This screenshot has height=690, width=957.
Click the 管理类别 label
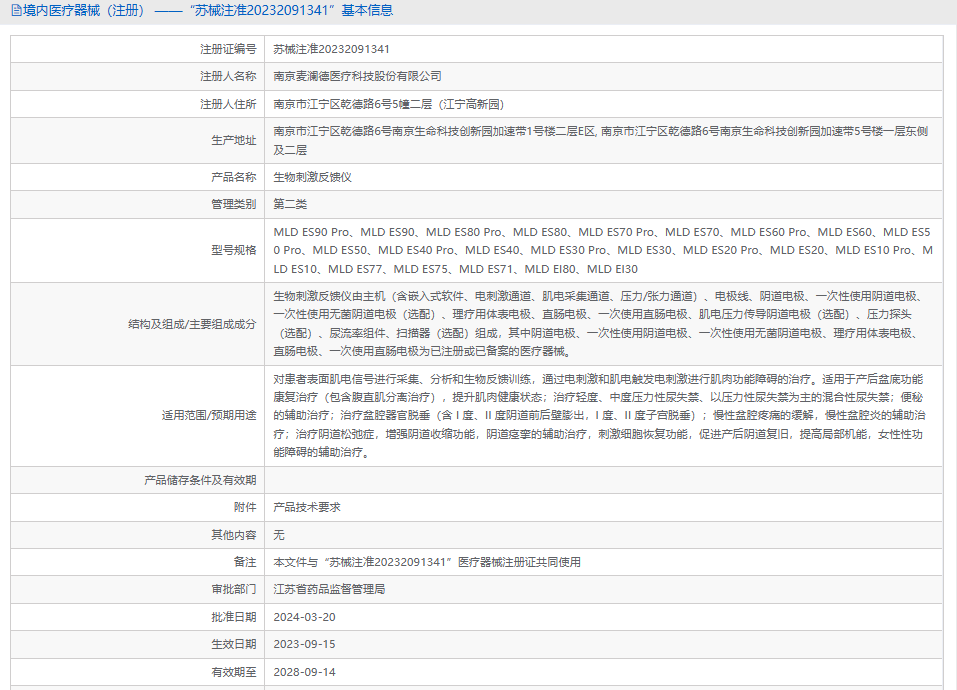[x=234, y=204]
